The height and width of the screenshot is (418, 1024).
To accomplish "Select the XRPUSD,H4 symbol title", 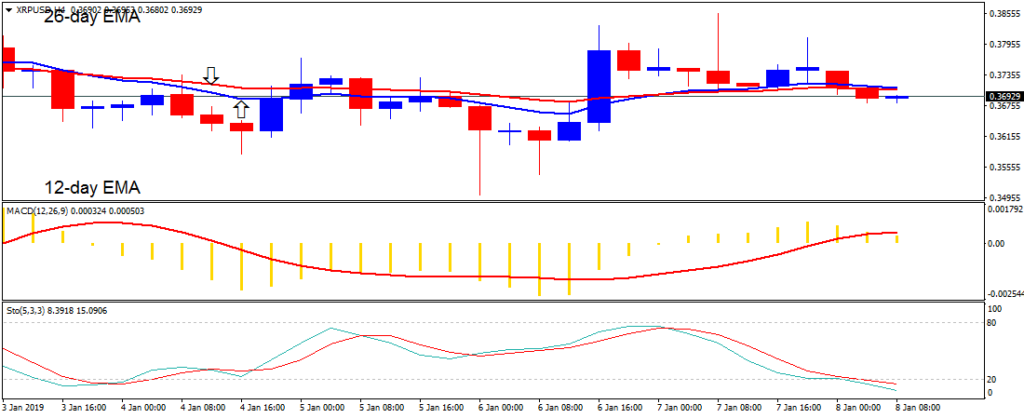I will (x=40, y=9).
